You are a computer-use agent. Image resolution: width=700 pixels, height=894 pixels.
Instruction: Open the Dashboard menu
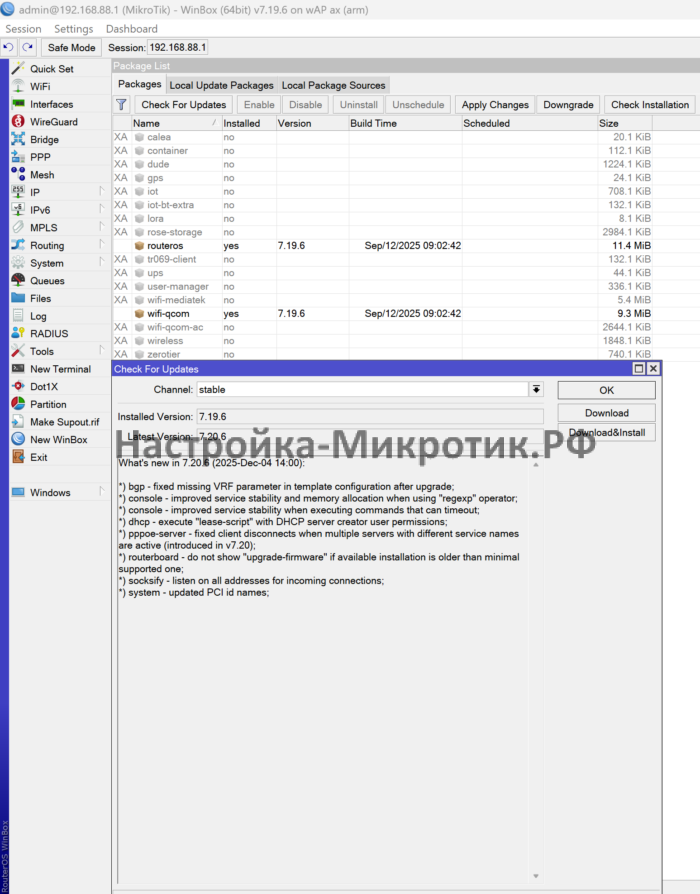pos(132,29)
